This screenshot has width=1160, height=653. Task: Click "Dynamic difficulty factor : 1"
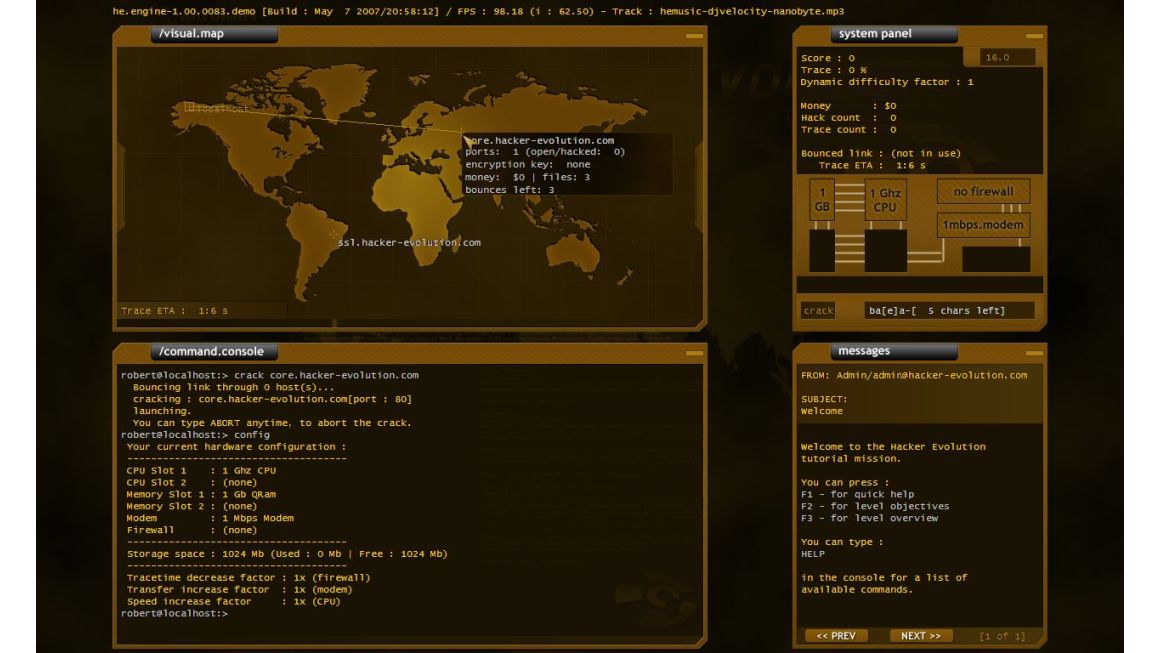tap(887, 81)
